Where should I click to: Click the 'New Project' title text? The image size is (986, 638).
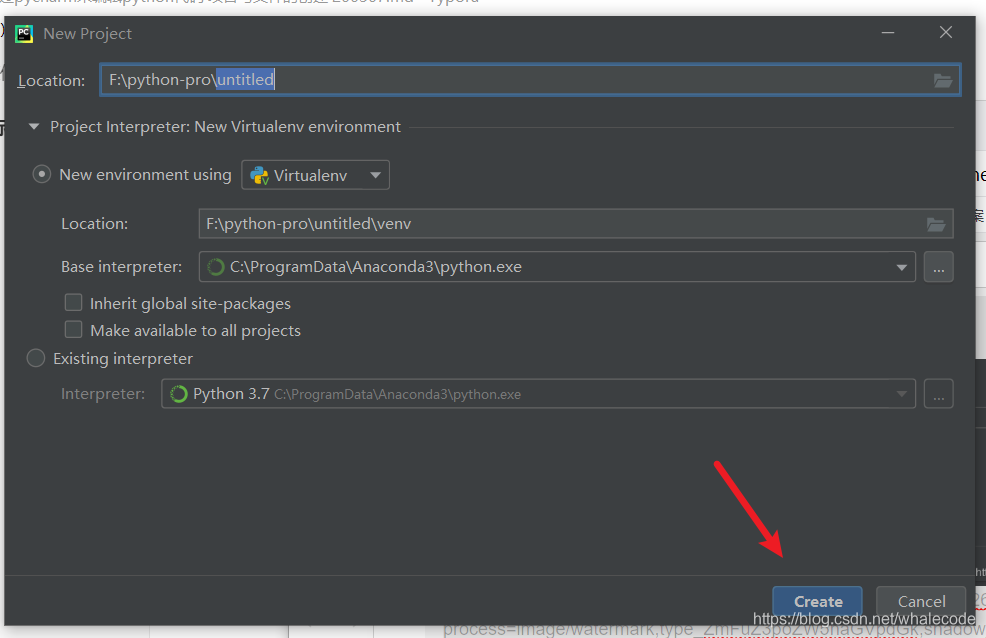point(87,34)
